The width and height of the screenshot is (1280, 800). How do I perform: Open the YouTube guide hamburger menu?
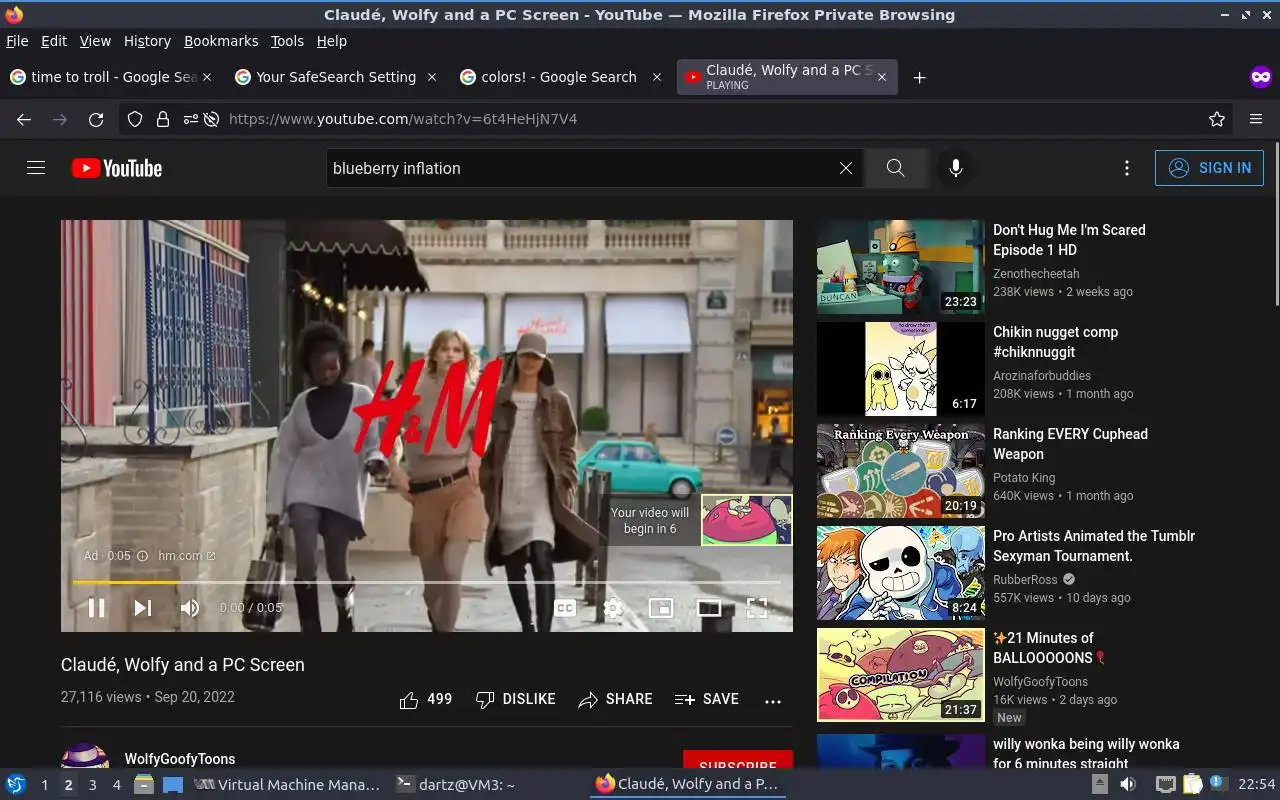36,168
